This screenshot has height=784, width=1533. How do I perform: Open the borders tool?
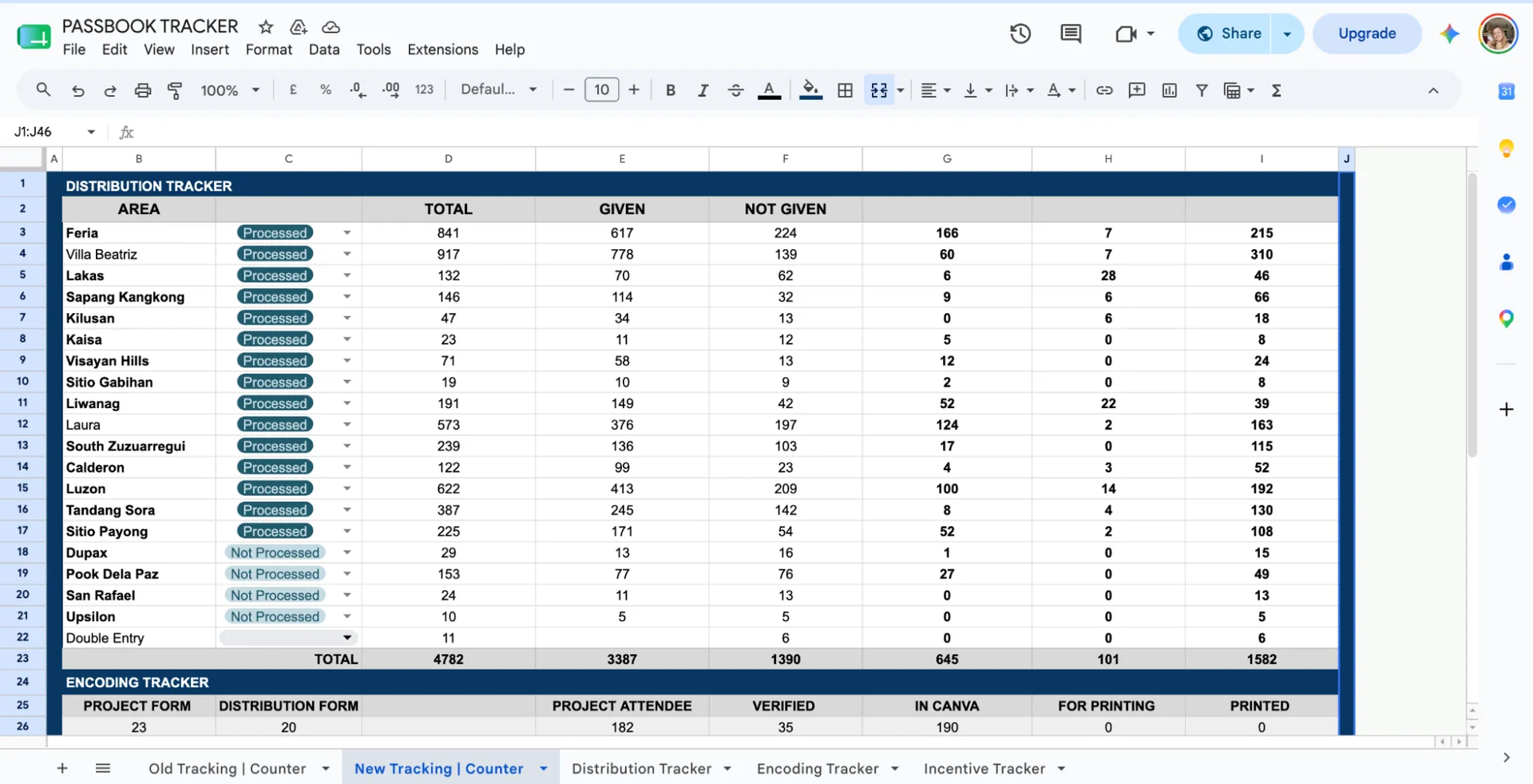point(845,90)
